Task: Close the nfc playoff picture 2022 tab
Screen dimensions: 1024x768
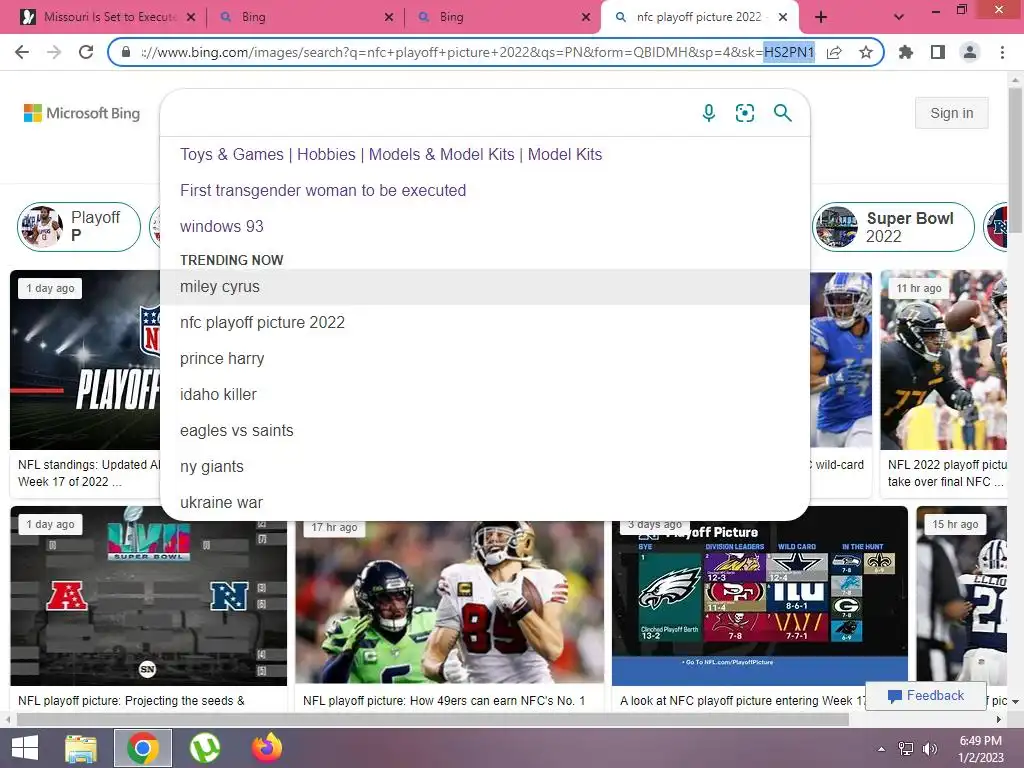Action: click(783, 17)
